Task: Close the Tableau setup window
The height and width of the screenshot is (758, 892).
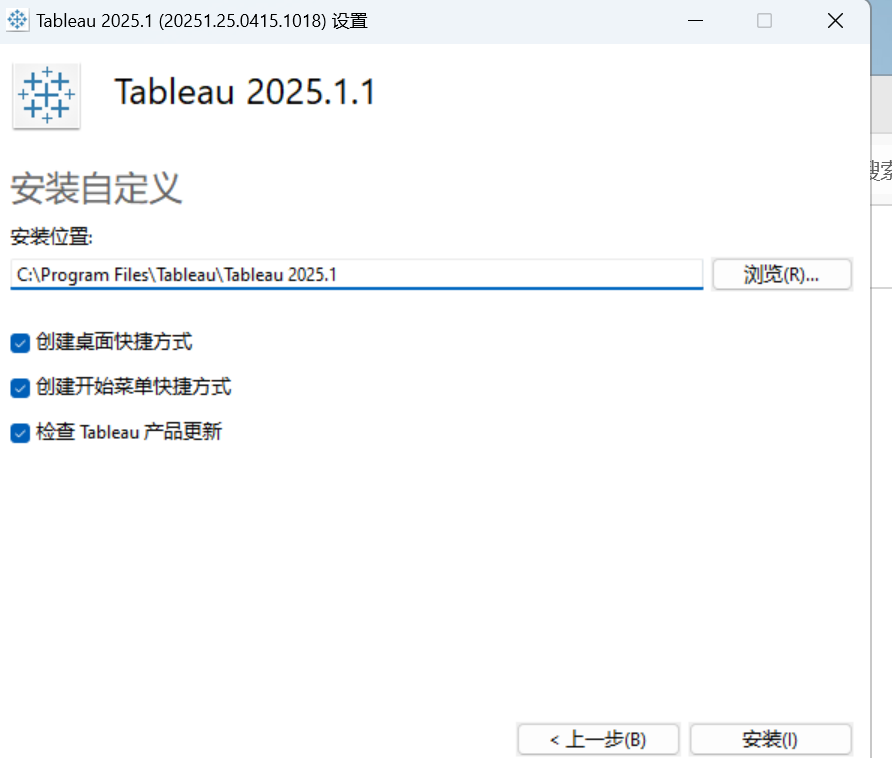Action: [835, 21]
